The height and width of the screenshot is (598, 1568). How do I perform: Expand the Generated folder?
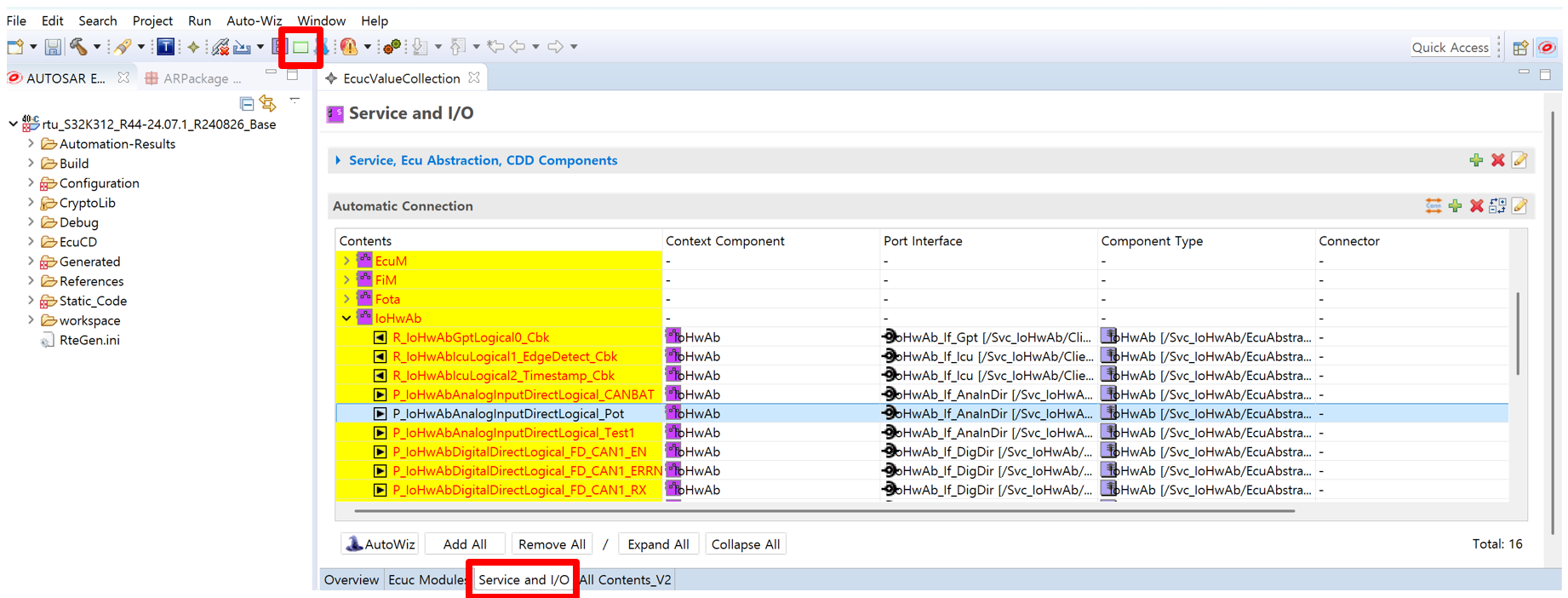[31, 261]
